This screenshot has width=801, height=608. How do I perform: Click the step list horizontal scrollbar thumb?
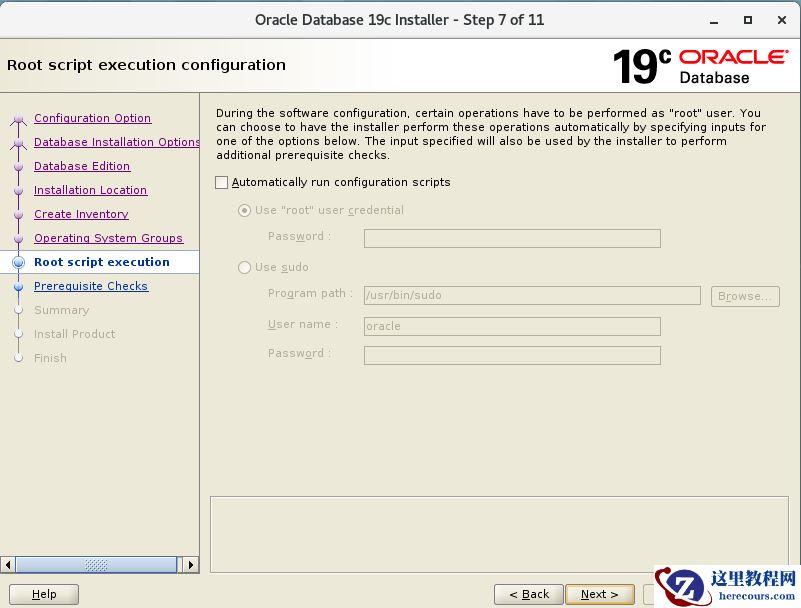[96, 565]
